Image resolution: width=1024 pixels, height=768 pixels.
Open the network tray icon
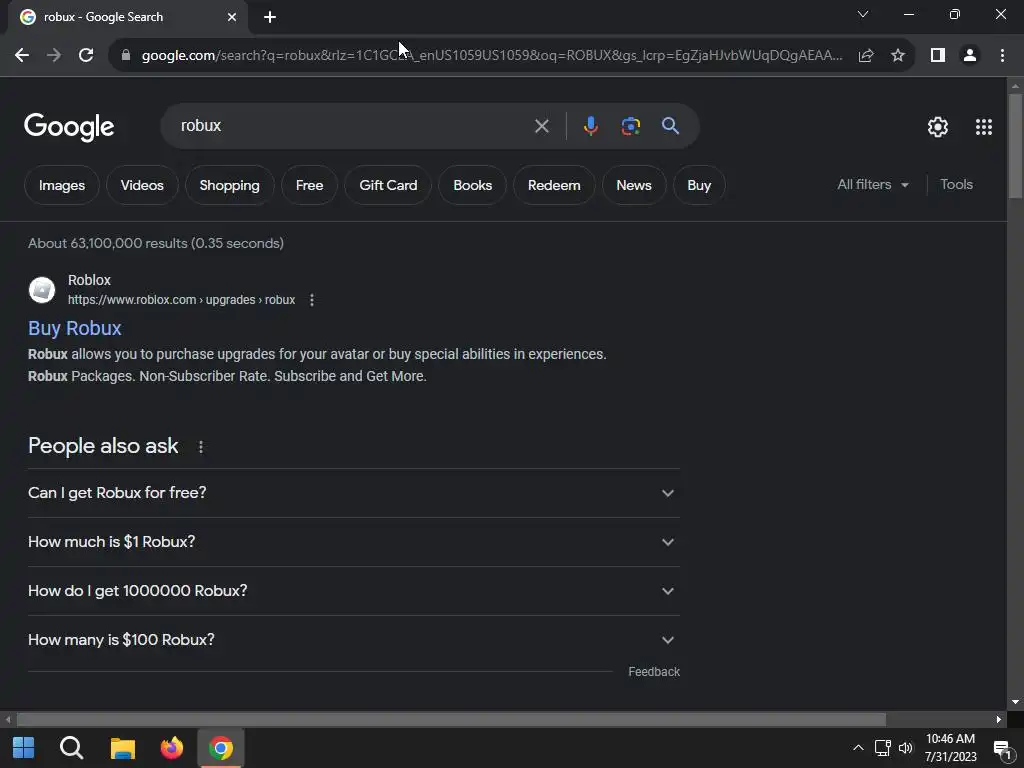882,748
